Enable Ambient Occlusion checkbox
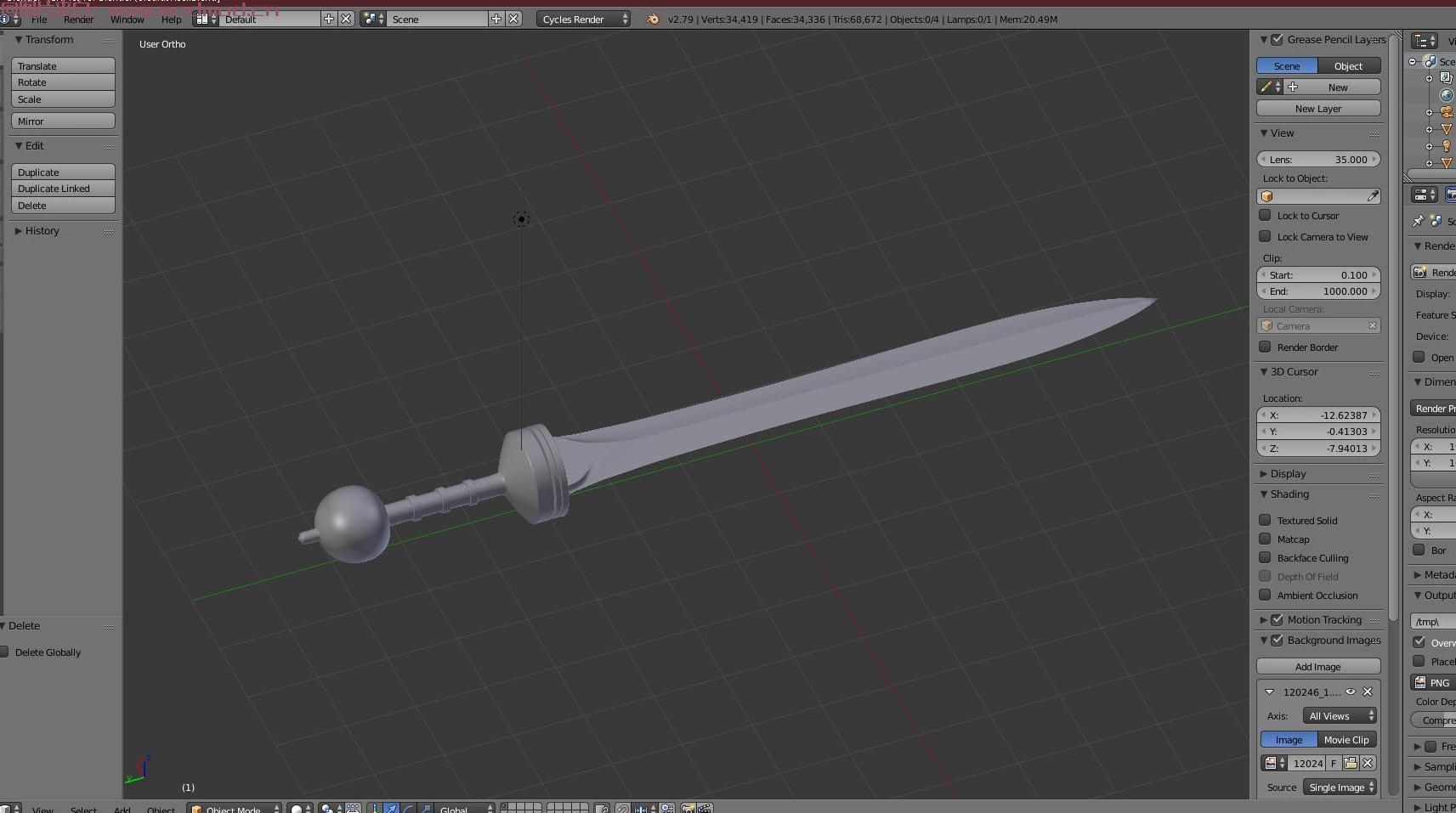 [1265, 596]
